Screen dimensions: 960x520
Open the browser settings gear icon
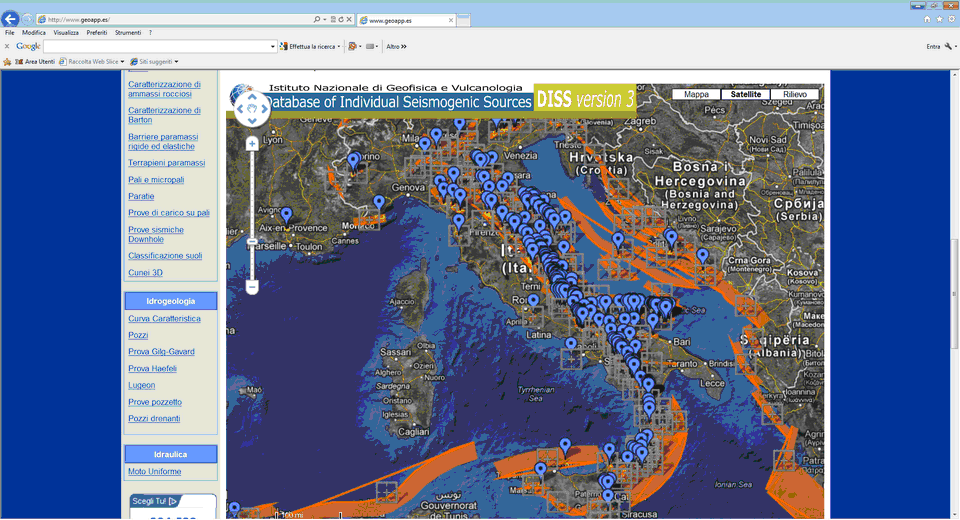pyautogui.click(x=951, y=20)
